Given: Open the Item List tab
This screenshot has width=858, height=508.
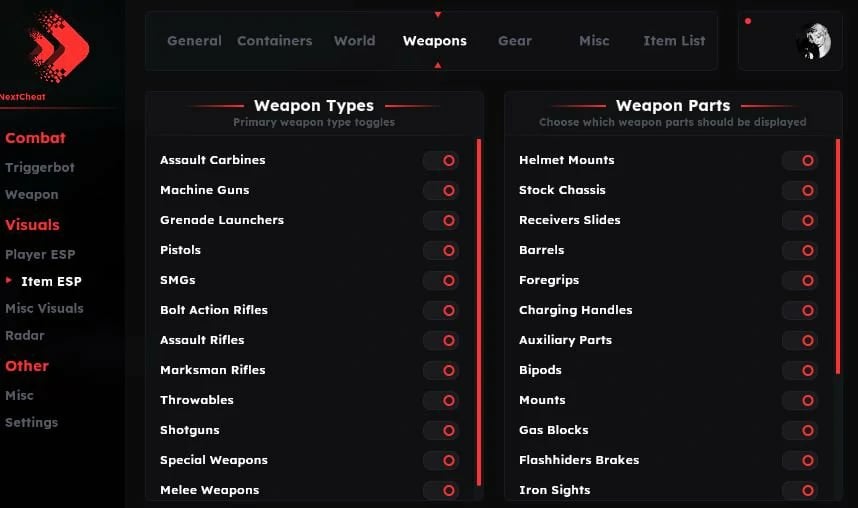Looking at the screenshot, I should tap(674, 41).
